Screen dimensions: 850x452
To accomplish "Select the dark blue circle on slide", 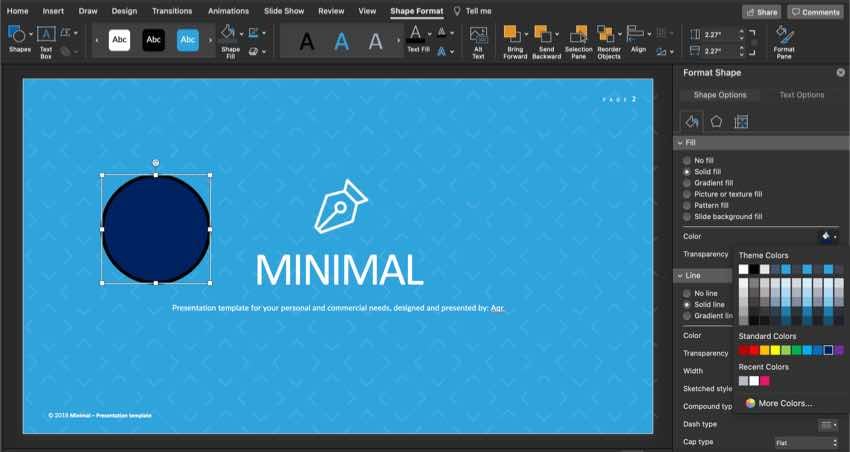I will pos(156,228).
